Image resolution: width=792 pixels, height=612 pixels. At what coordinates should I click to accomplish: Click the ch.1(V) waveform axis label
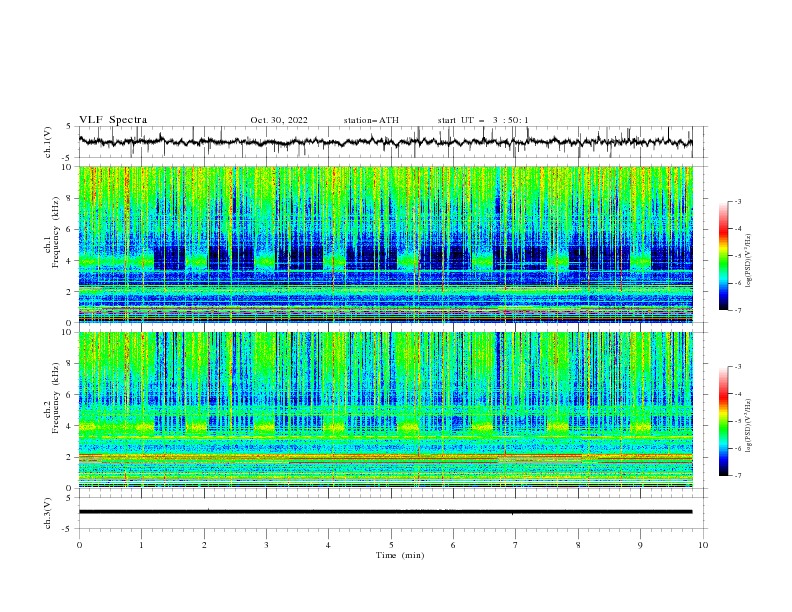48,142
